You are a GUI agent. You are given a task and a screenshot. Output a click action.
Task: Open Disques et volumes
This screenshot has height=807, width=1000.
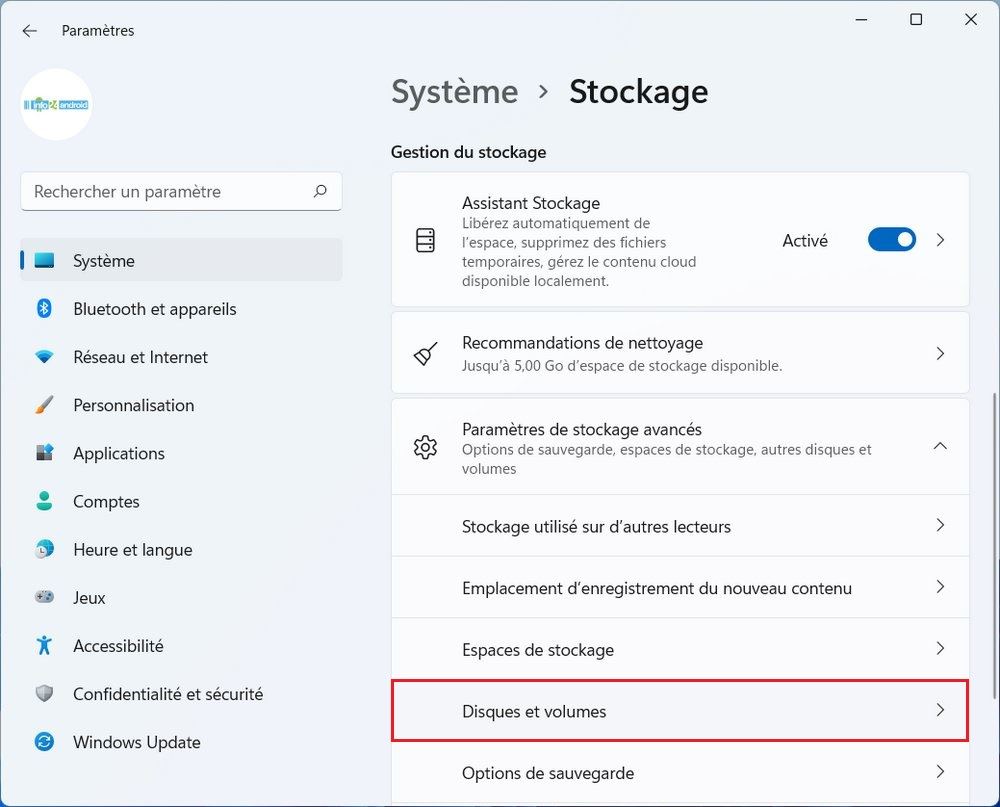[x=679, y=711]
